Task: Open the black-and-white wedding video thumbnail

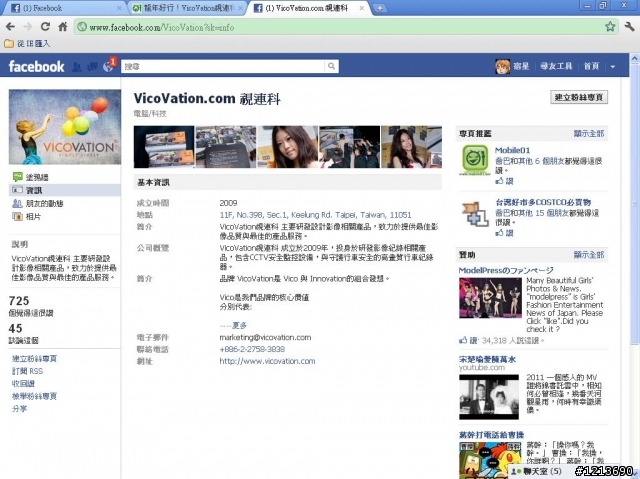Action: tap(489, 397)
